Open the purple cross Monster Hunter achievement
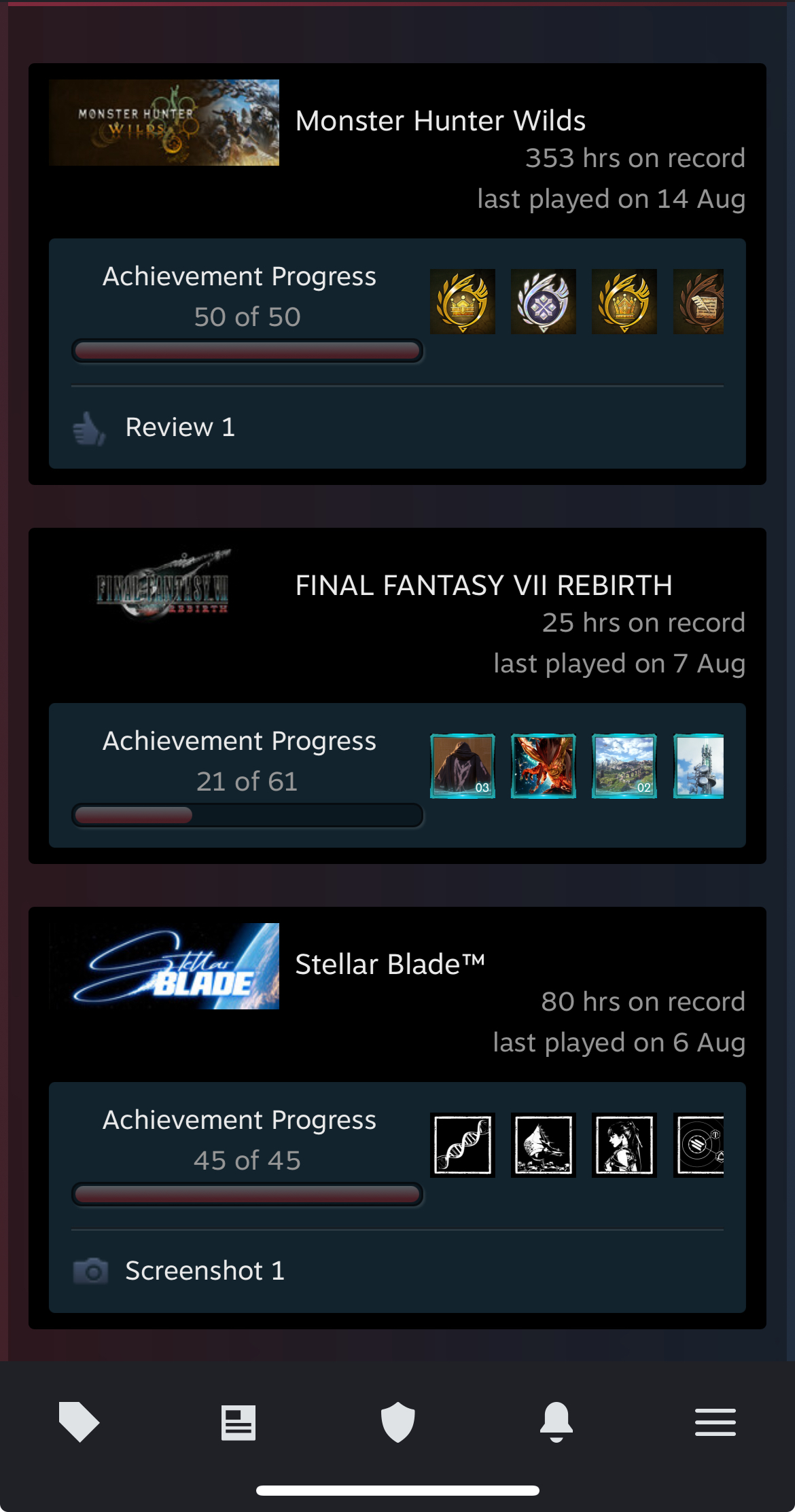The image size is (795, 1512). 544,302
